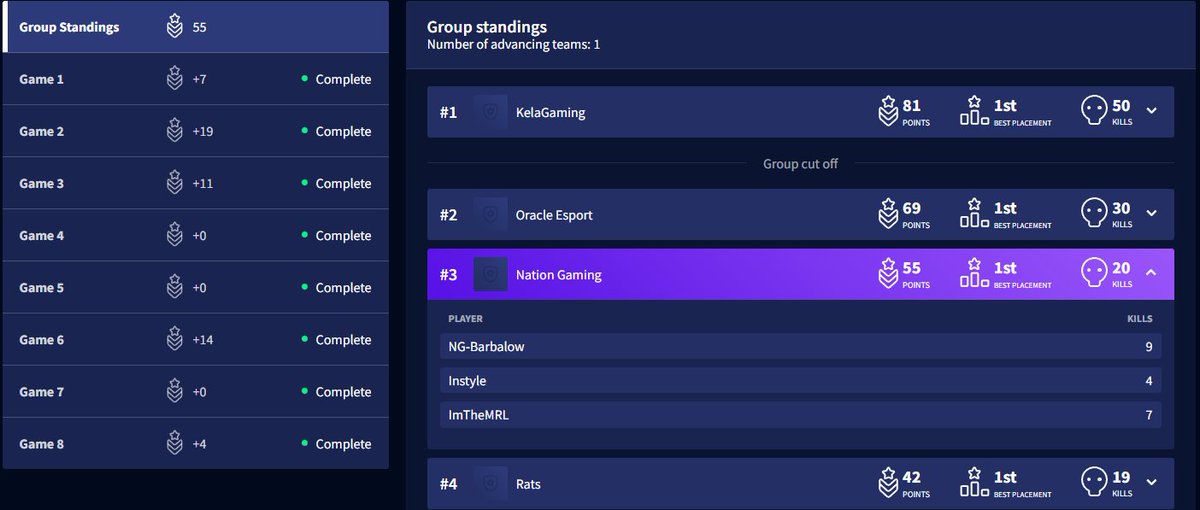Viewport: 1200px width, 510px height.
Task: Click Game 2 points badge icon
Action: click(x=174, y=131)
